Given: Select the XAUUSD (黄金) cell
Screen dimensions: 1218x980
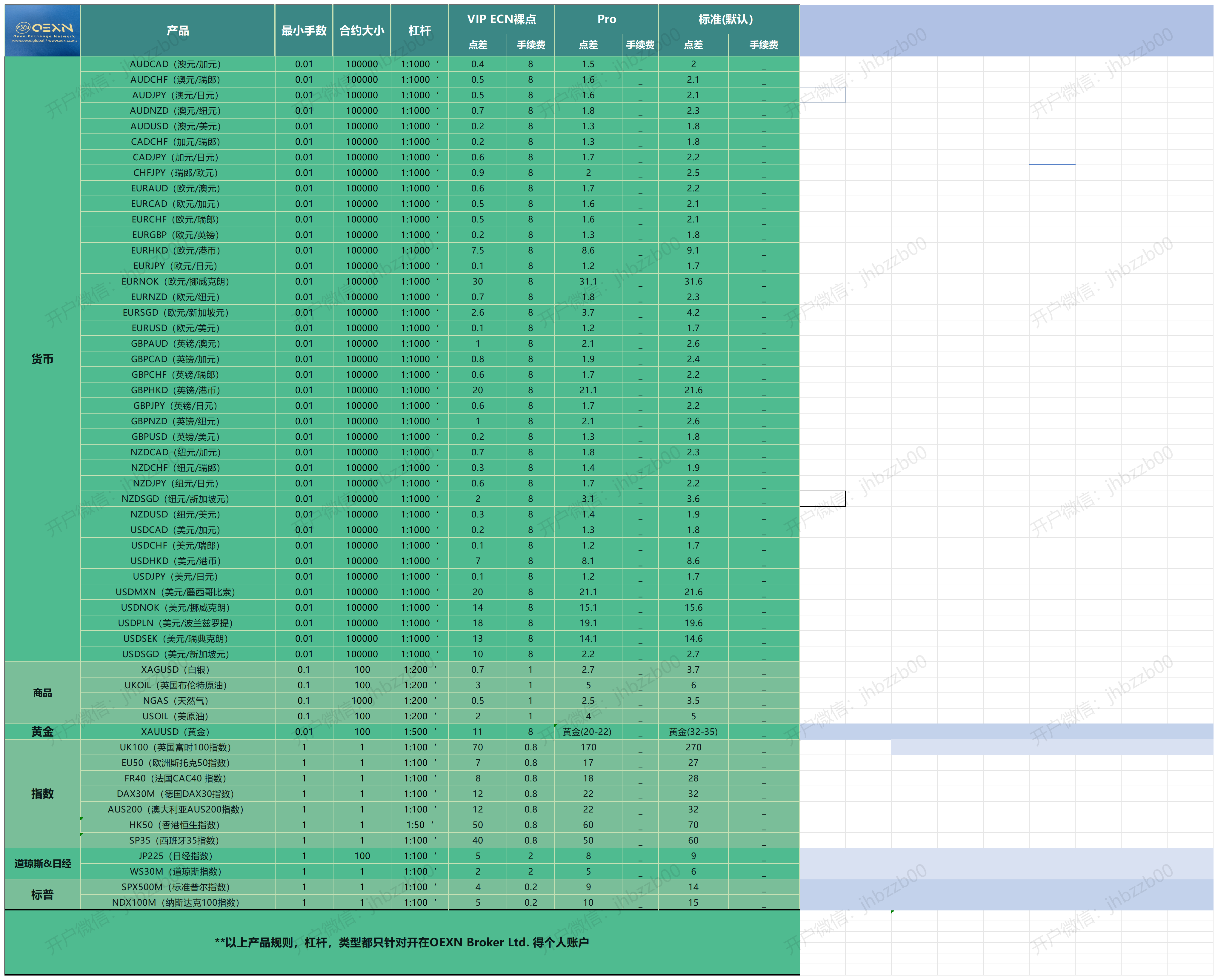Looking at the screenshot, I should click(x=177, y=731).
